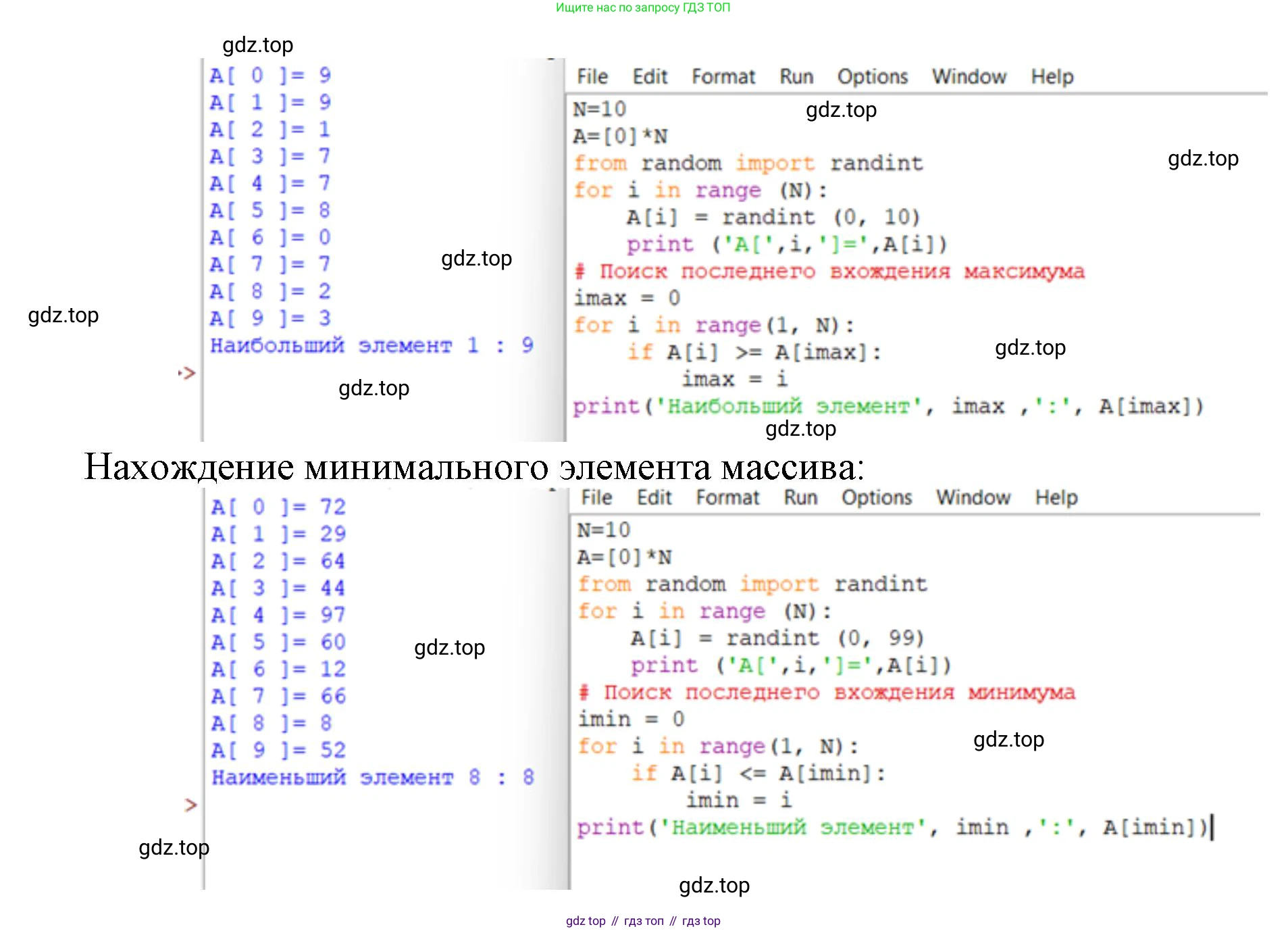The height and width of the screenshot is (931, 1288).
Task: Click the upper shell prompt marker
Action: click(187, 373)
